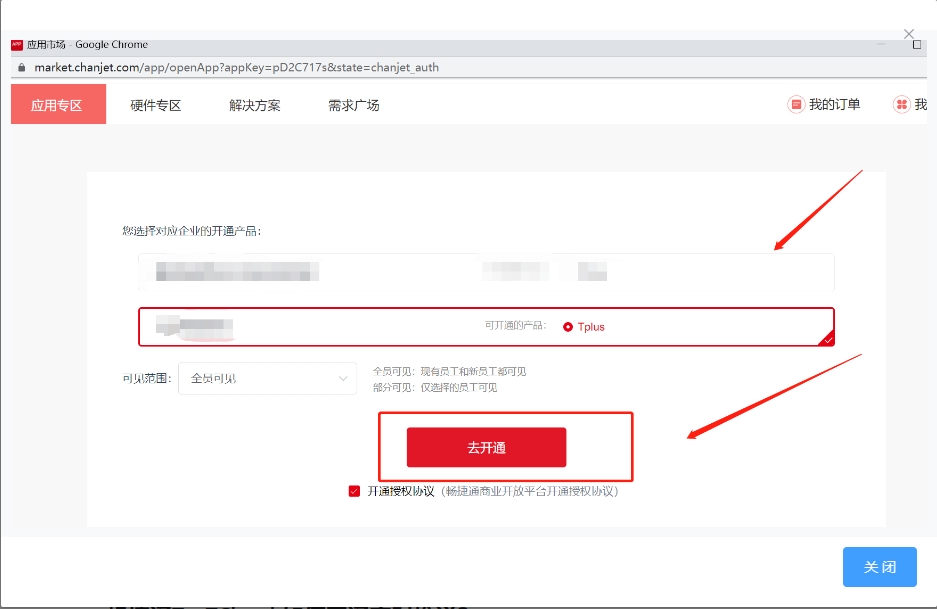The image size is (937, 609).
Task: Maximize the Chrome popup window
Action: (917, 45)
